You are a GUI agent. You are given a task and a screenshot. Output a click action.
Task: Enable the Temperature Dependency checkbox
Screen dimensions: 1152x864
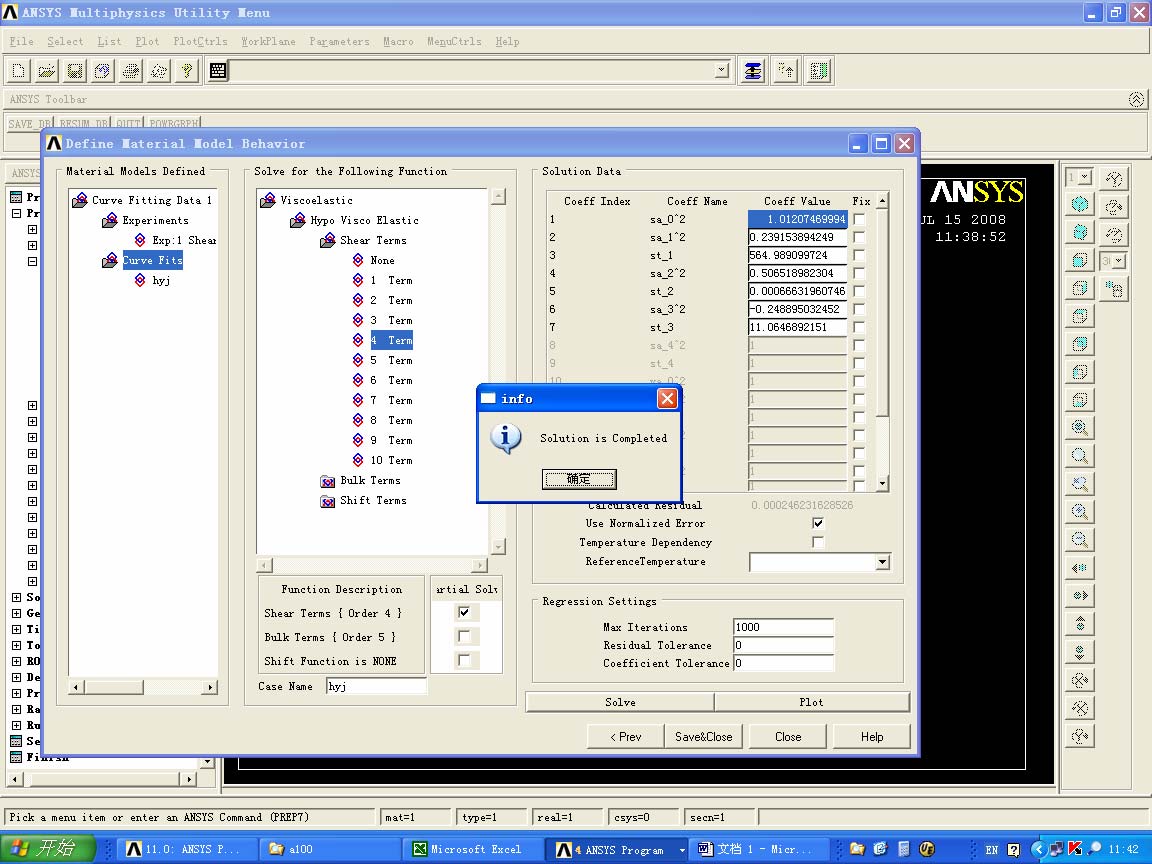click(818, 542)
